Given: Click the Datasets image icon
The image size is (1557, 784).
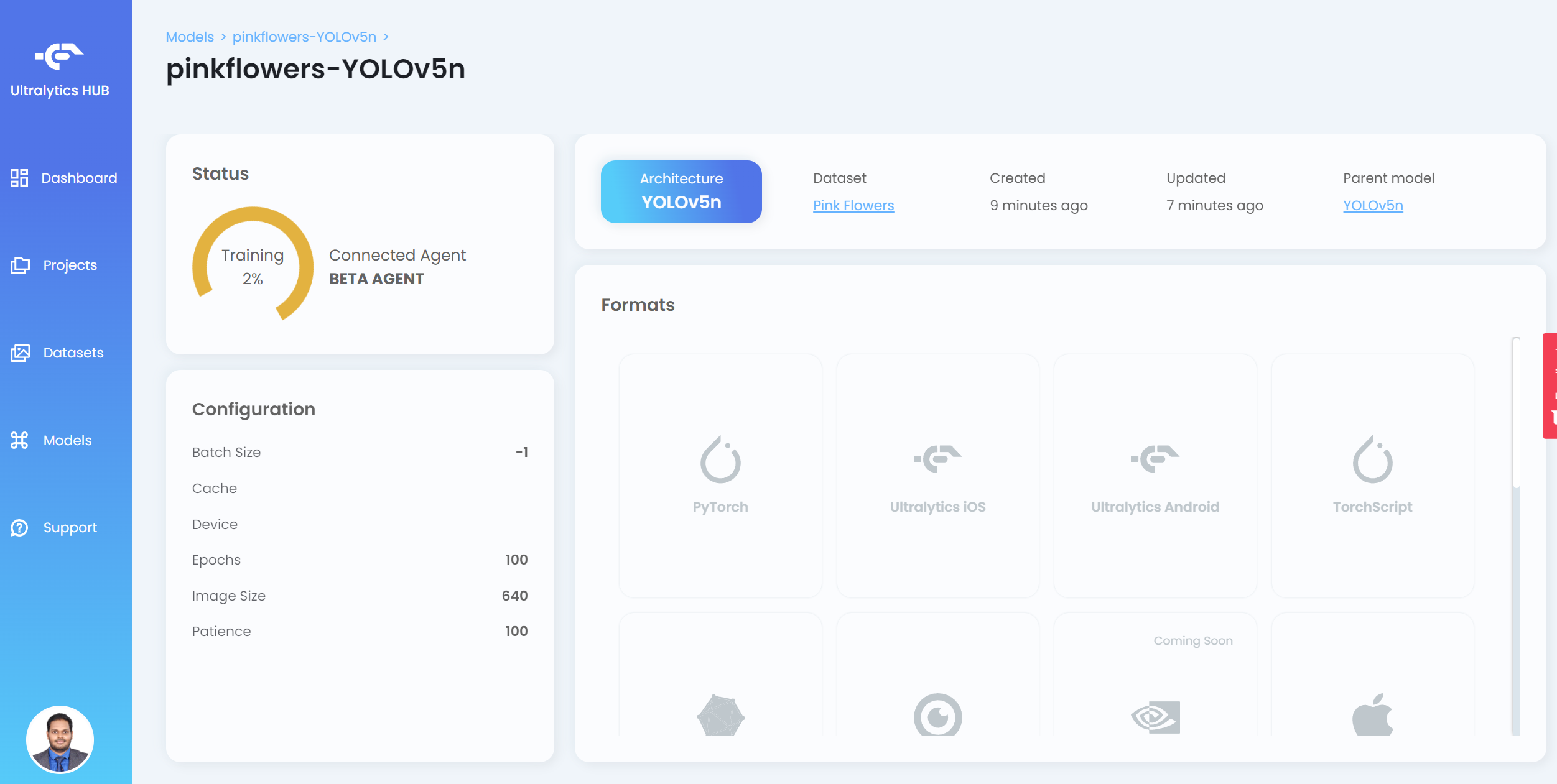Looking at the screenshot, I should [20, 353].
